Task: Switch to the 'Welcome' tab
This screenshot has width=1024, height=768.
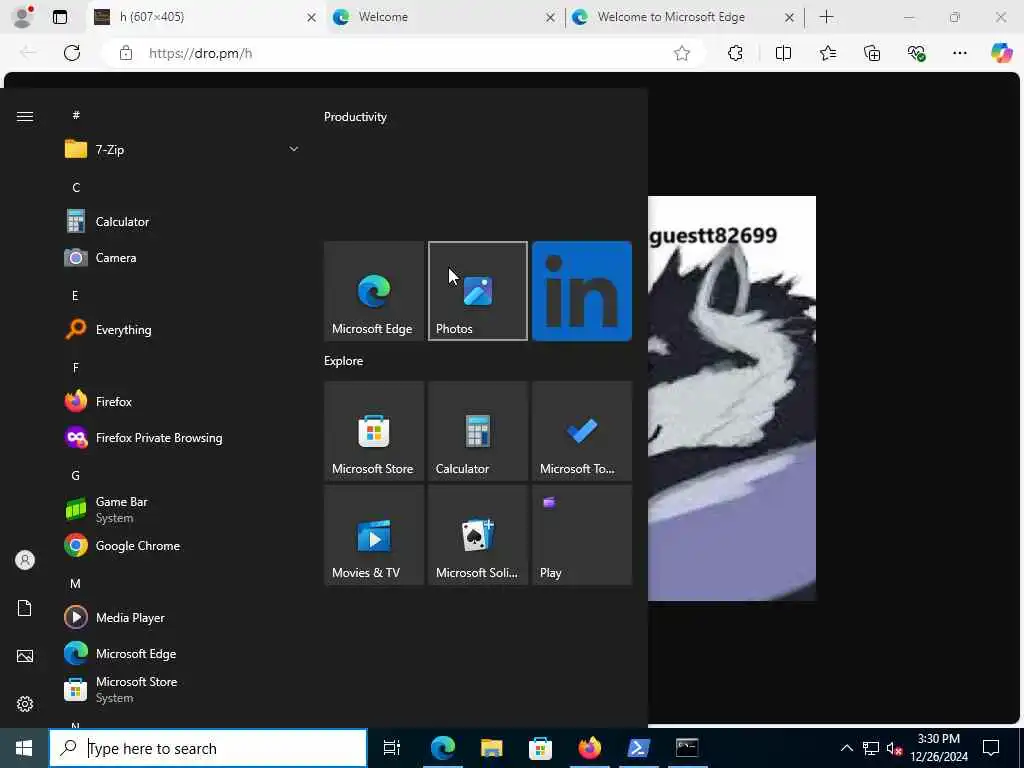Action: tap(445, 17)
